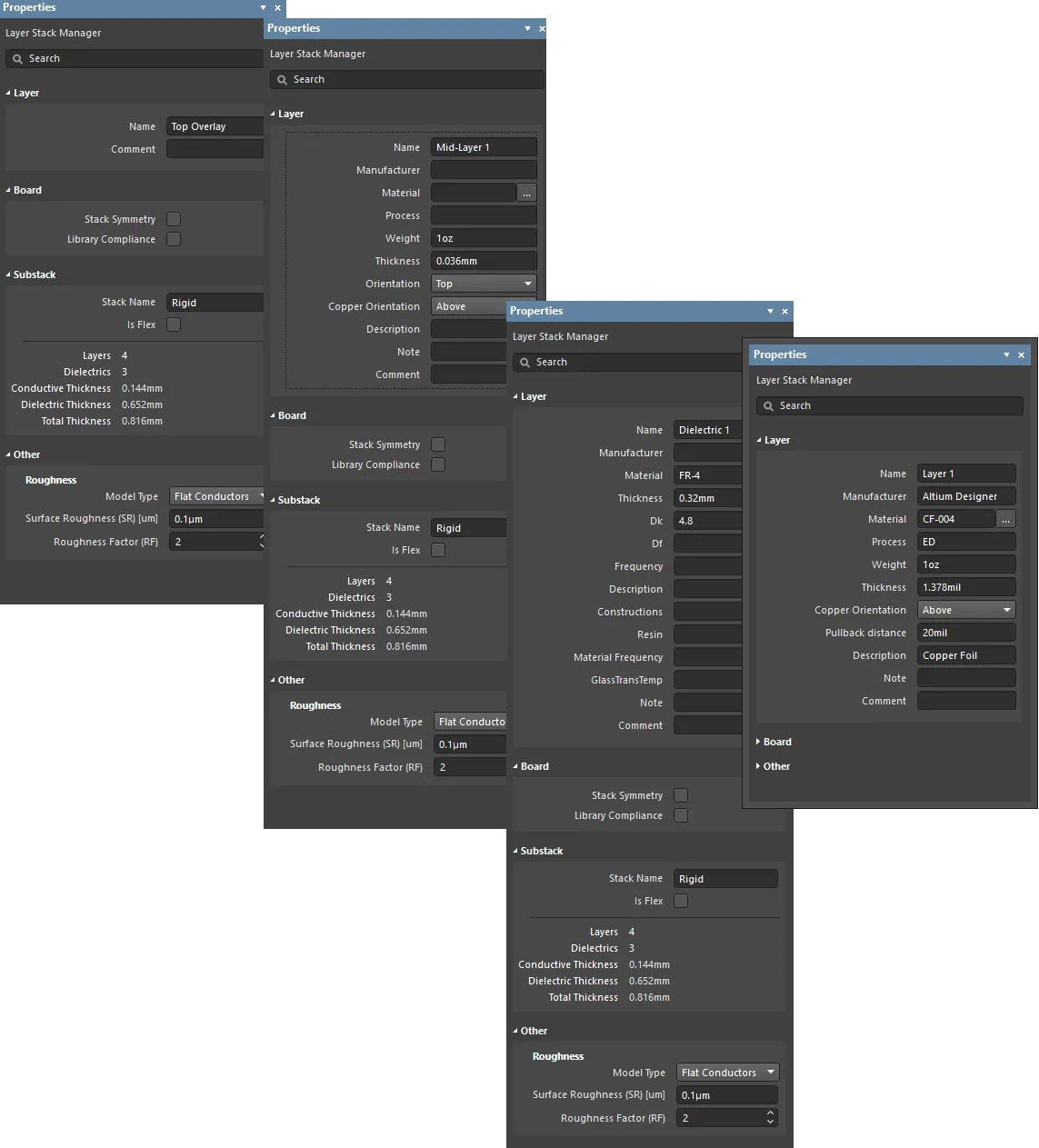Enable Stack Symmetry in Mid-Layer 1 panel

(x=438, y=444)
